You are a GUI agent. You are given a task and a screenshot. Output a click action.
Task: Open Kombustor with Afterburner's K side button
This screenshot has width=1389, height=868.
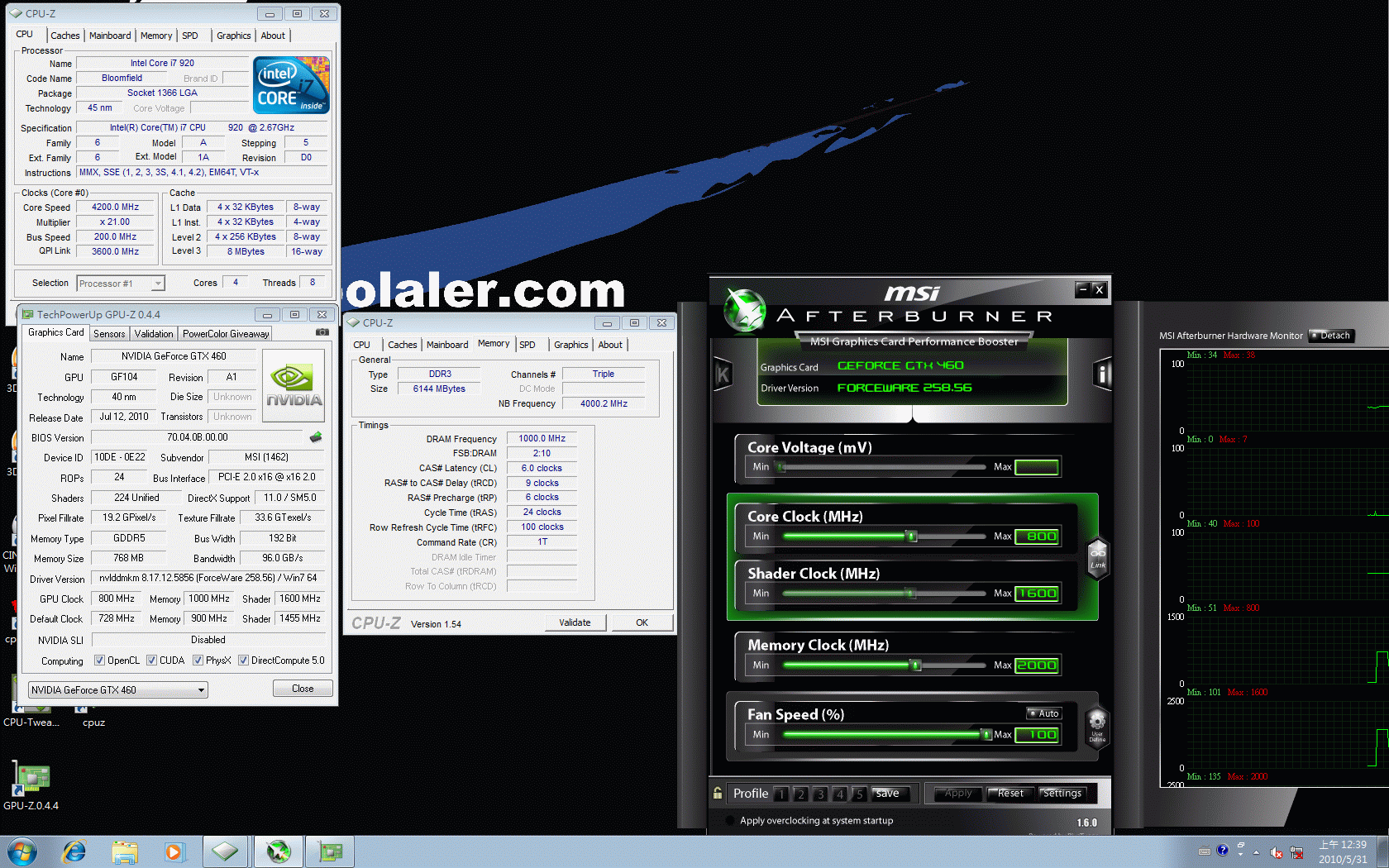[723, 375]
